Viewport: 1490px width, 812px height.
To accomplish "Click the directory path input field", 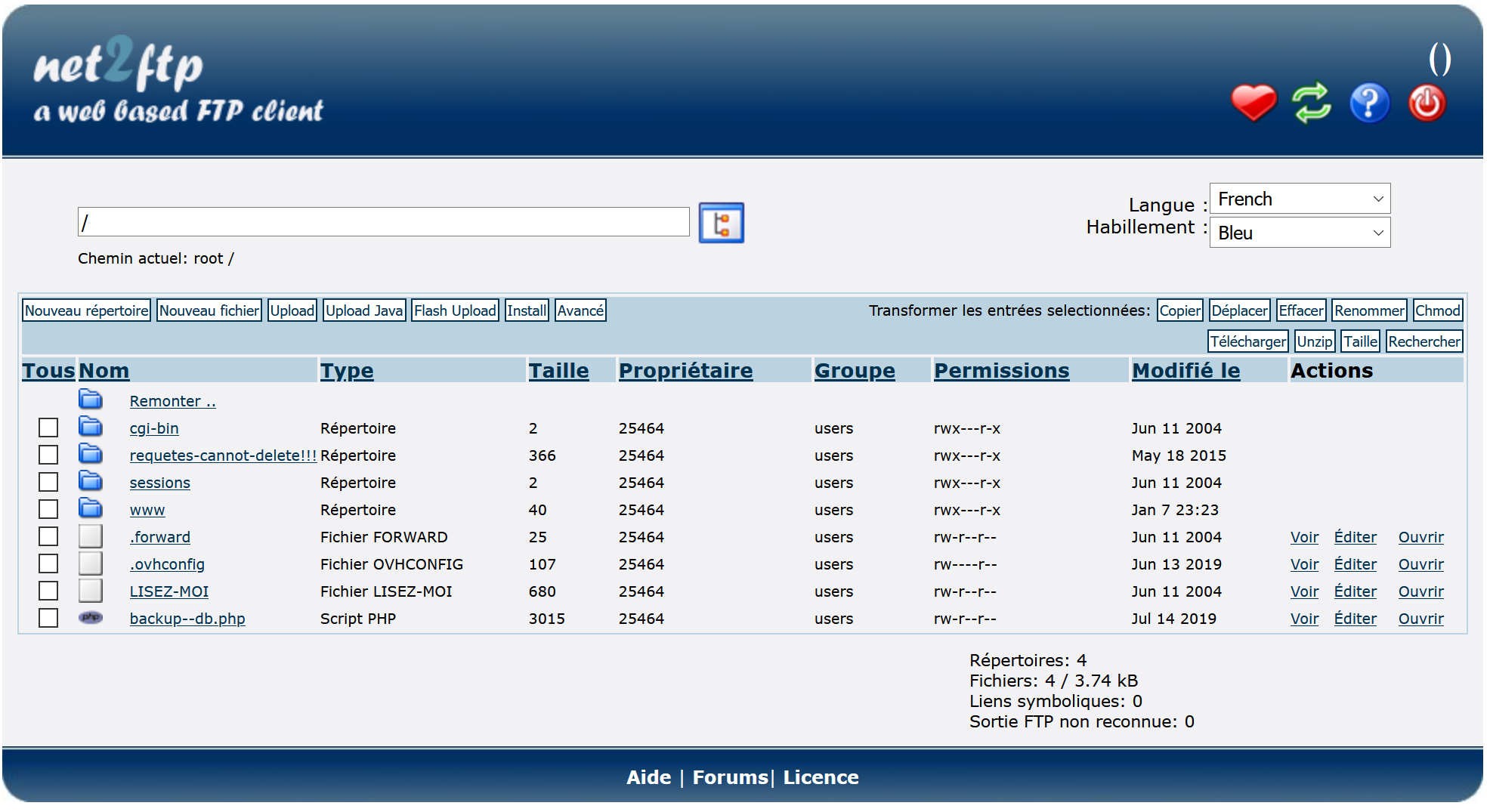I will [383, 222].
